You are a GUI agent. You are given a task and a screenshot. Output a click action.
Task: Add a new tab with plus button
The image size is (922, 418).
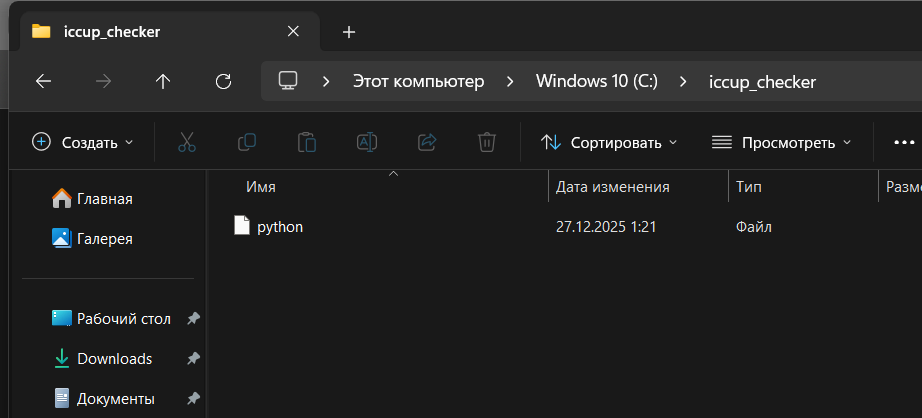click(349, 32)
